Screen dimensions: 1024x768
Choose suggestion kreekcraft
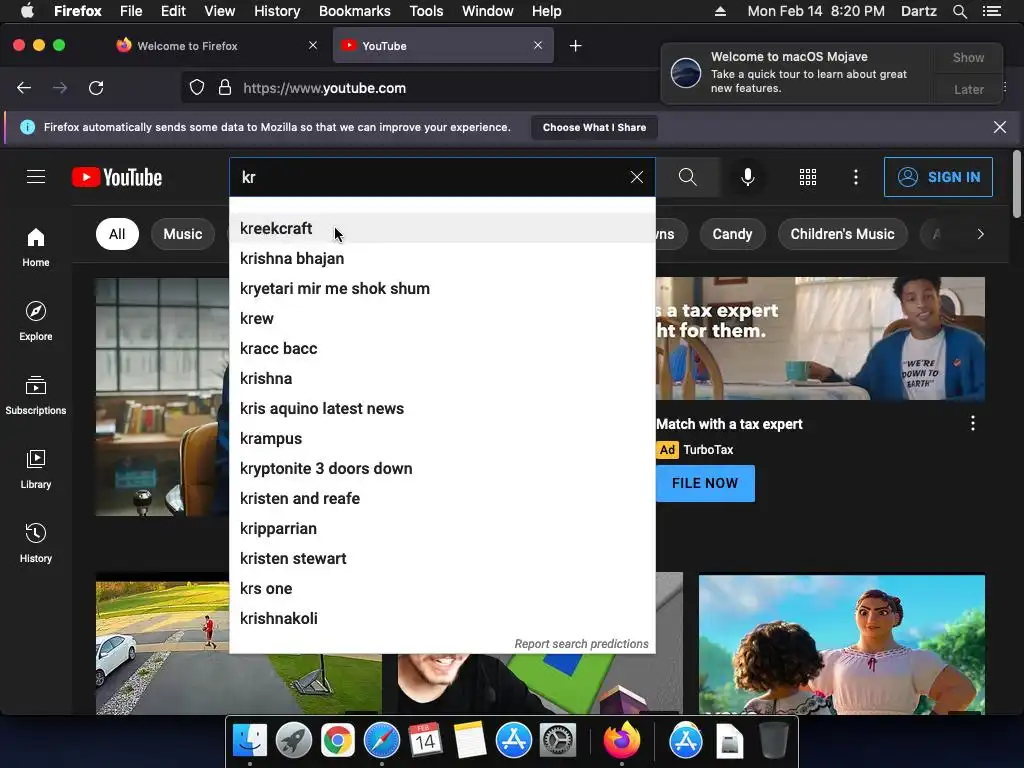[x=442, y=229]
